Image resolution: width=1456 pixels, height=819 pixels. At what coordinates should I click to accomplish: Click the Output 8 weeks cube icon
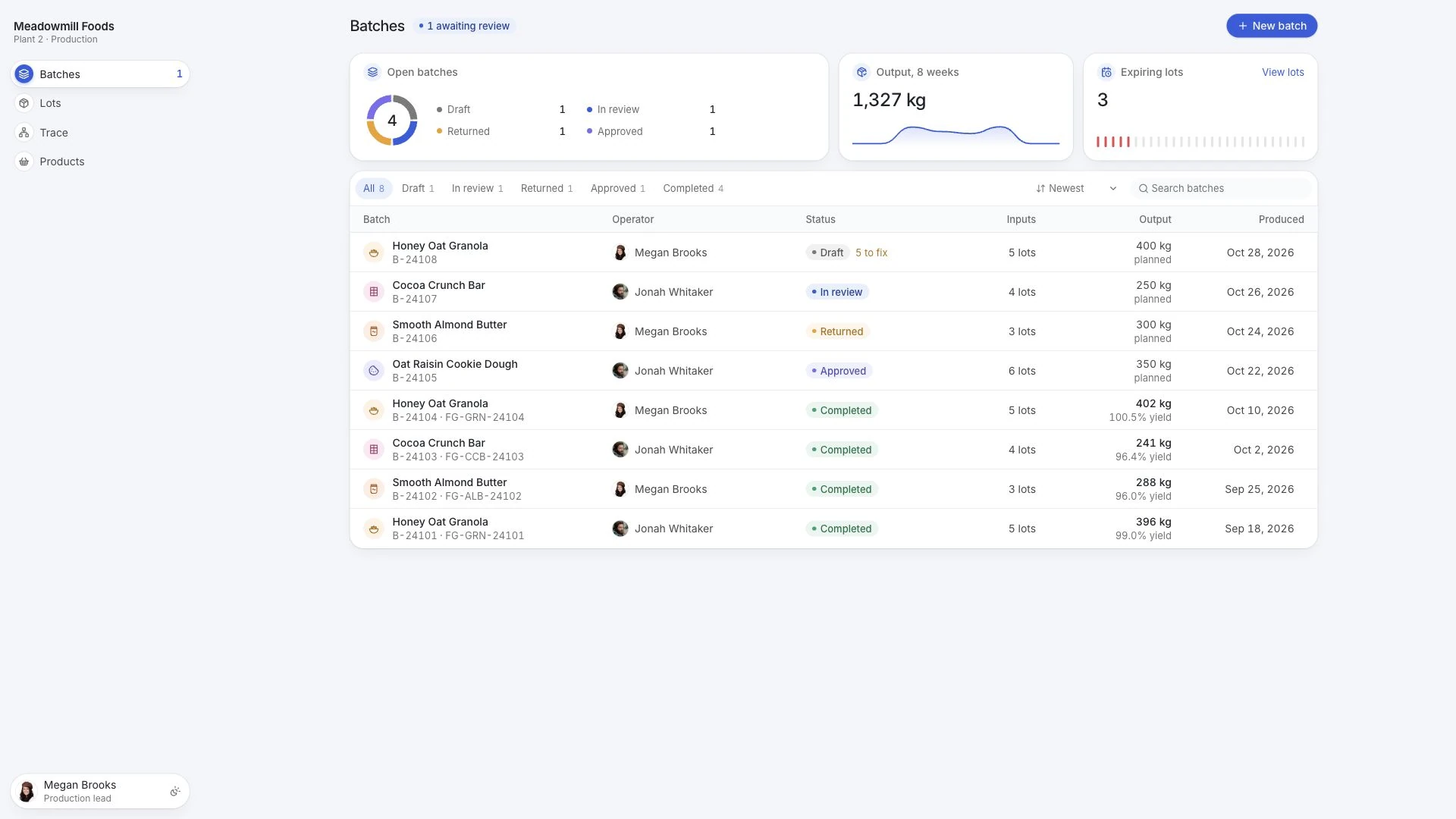pyautogui.click(x=861, y=72)
